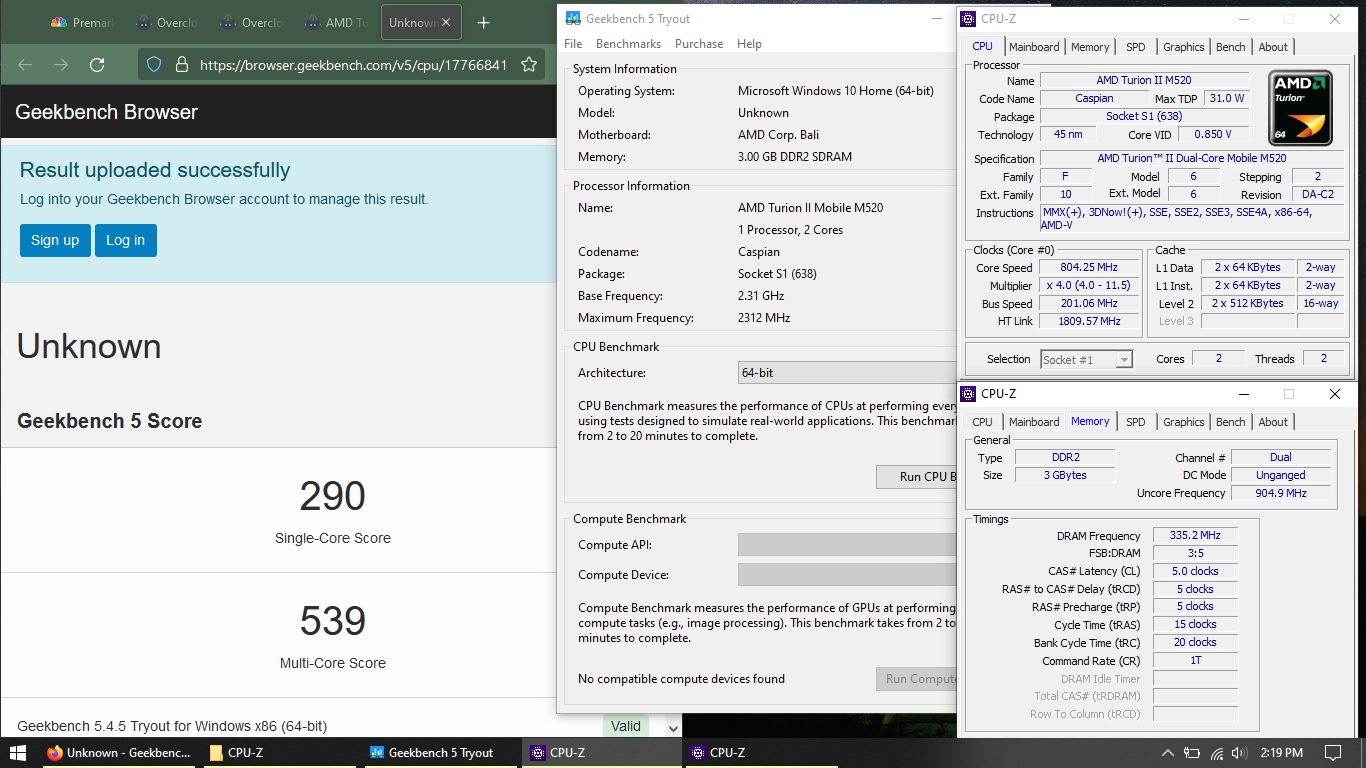Expand the Architecture 64-bit dropdown

click(x=847, y=373)
